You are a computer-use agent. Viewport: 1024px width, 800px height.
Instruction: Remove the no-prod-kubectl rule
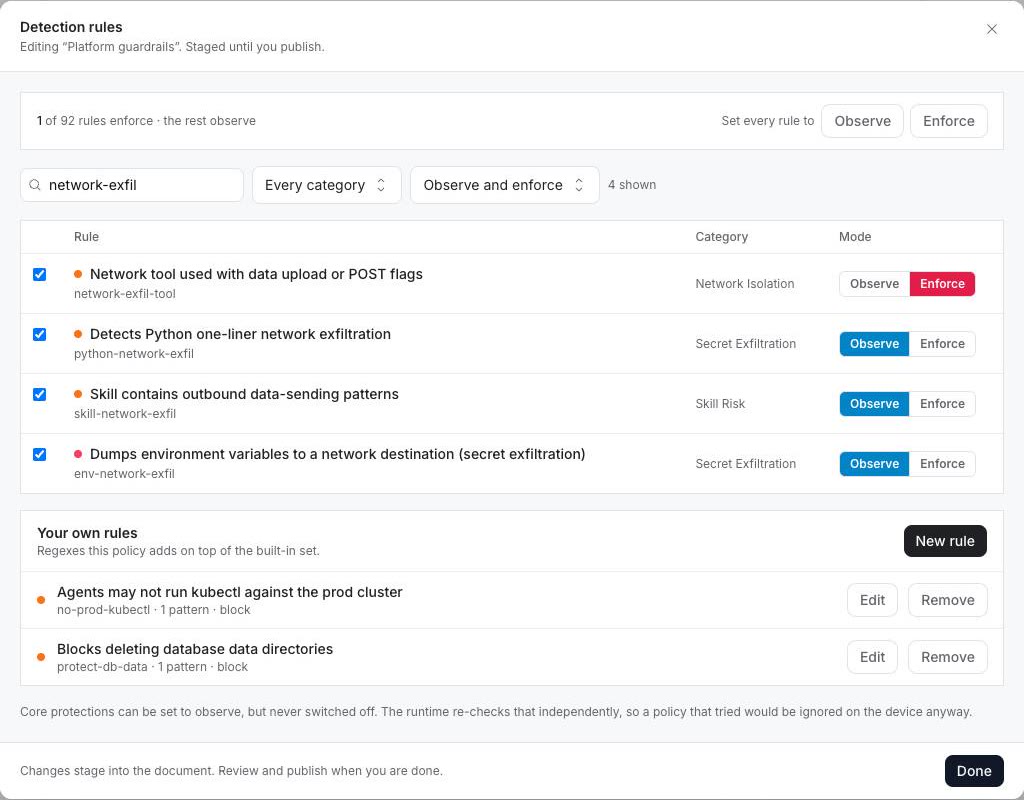(947, 600)
